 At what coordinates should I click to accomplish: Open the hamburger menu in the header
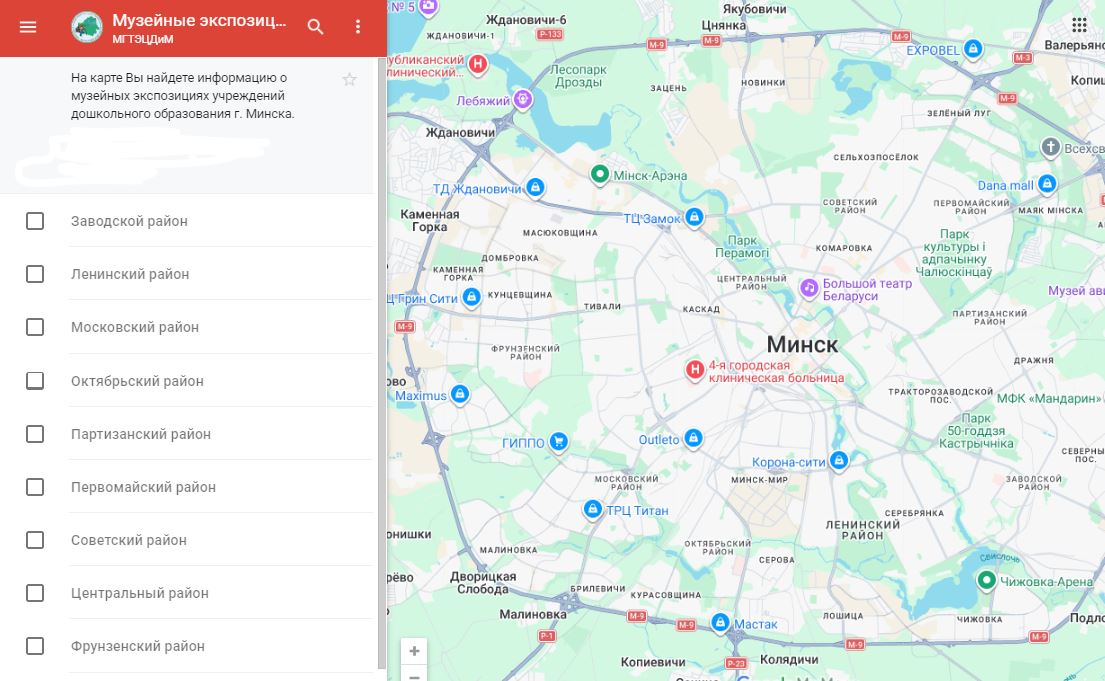(28, 27)
